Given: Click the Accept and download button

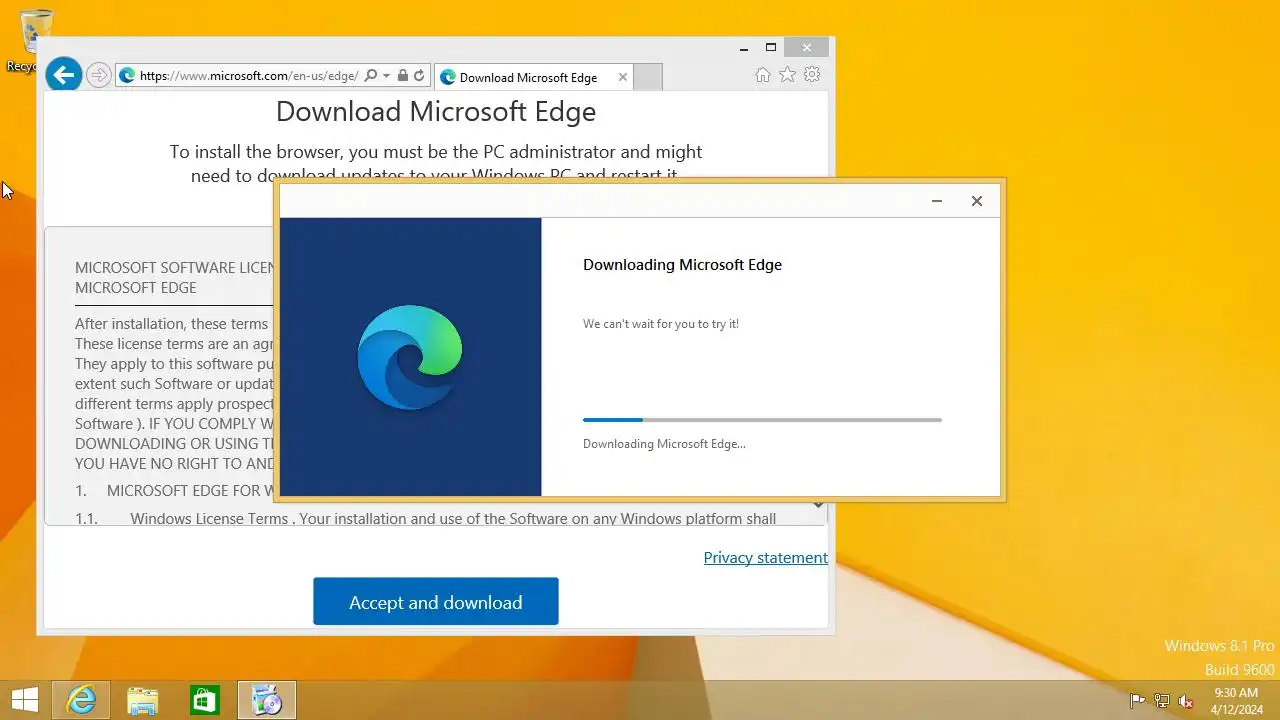Looking at the screenshot, I should point(436,601).
